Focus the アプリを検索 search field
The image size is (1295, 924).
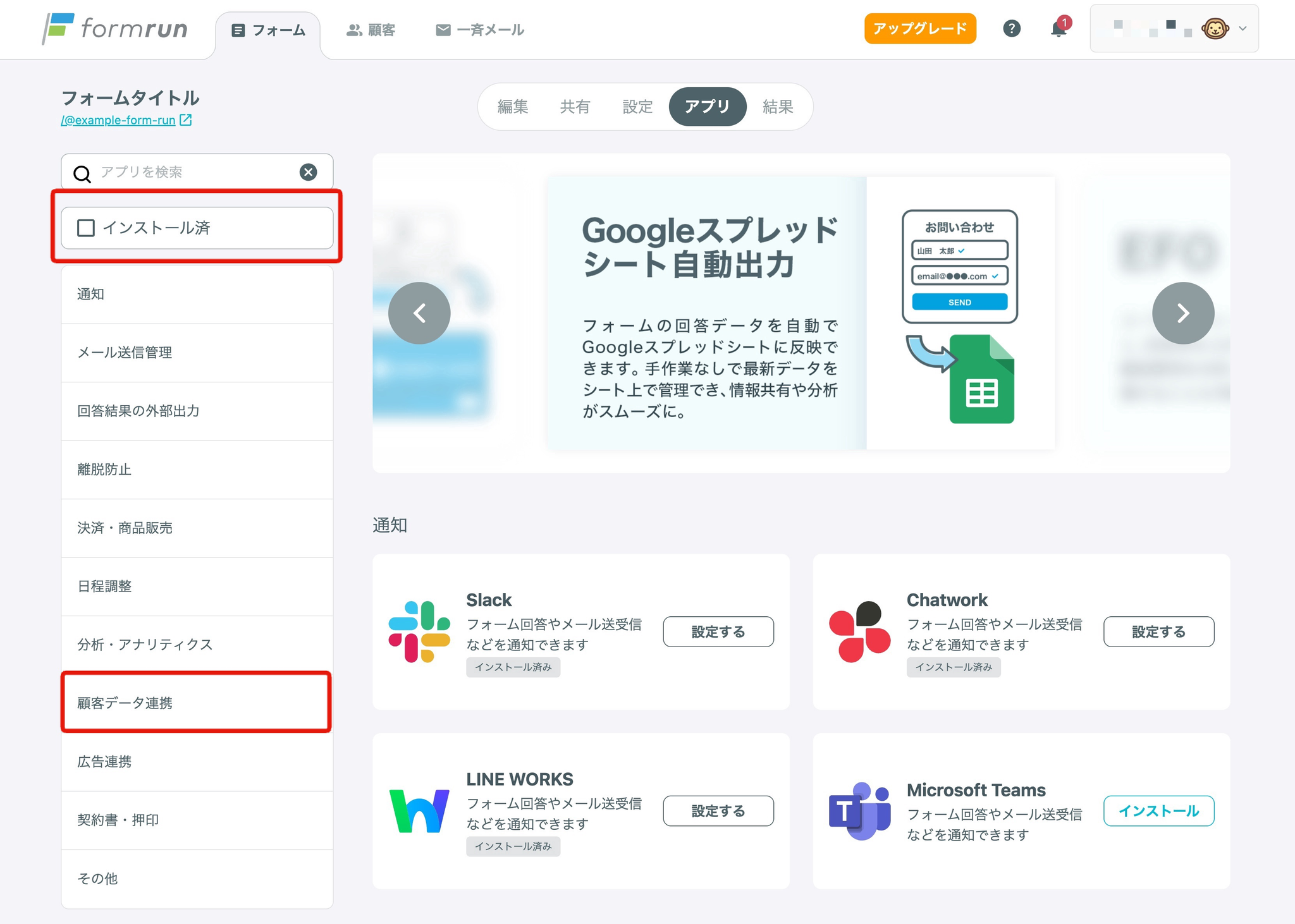[x=197, y=172]
